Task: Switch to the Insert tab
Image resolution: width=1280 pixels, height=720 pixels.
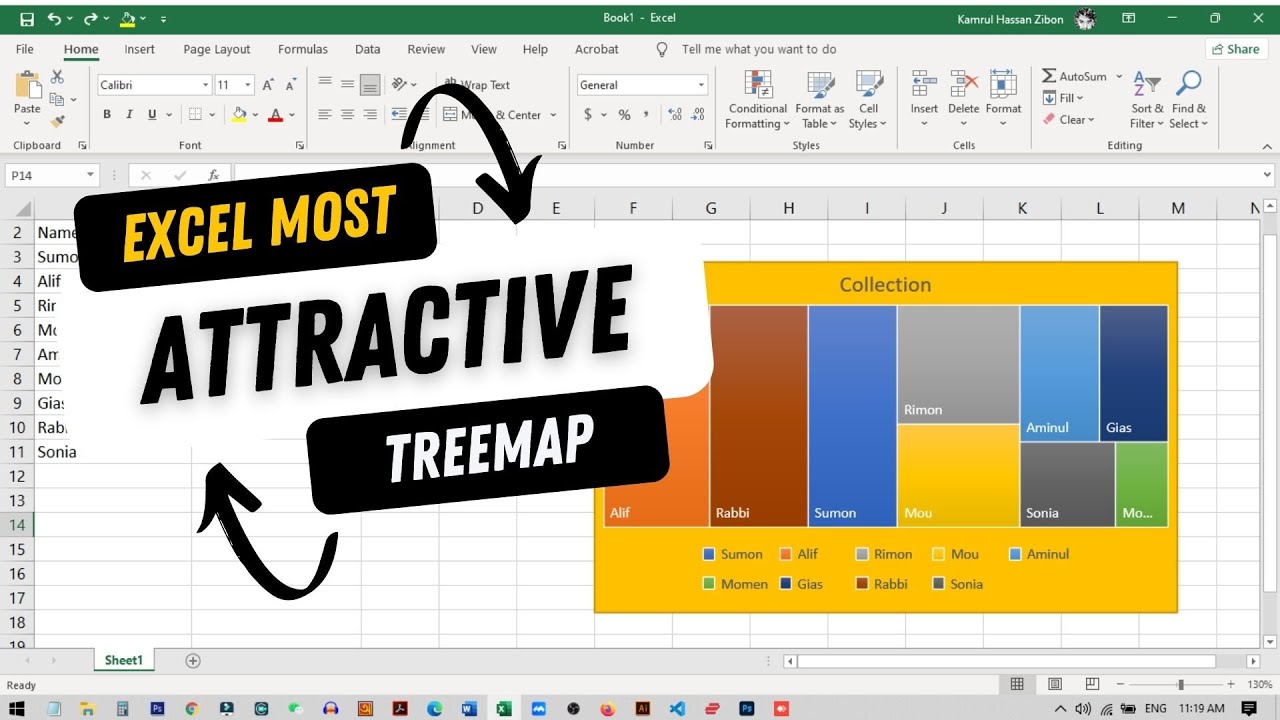Action: pyautogui.click(x=139, y=49)
